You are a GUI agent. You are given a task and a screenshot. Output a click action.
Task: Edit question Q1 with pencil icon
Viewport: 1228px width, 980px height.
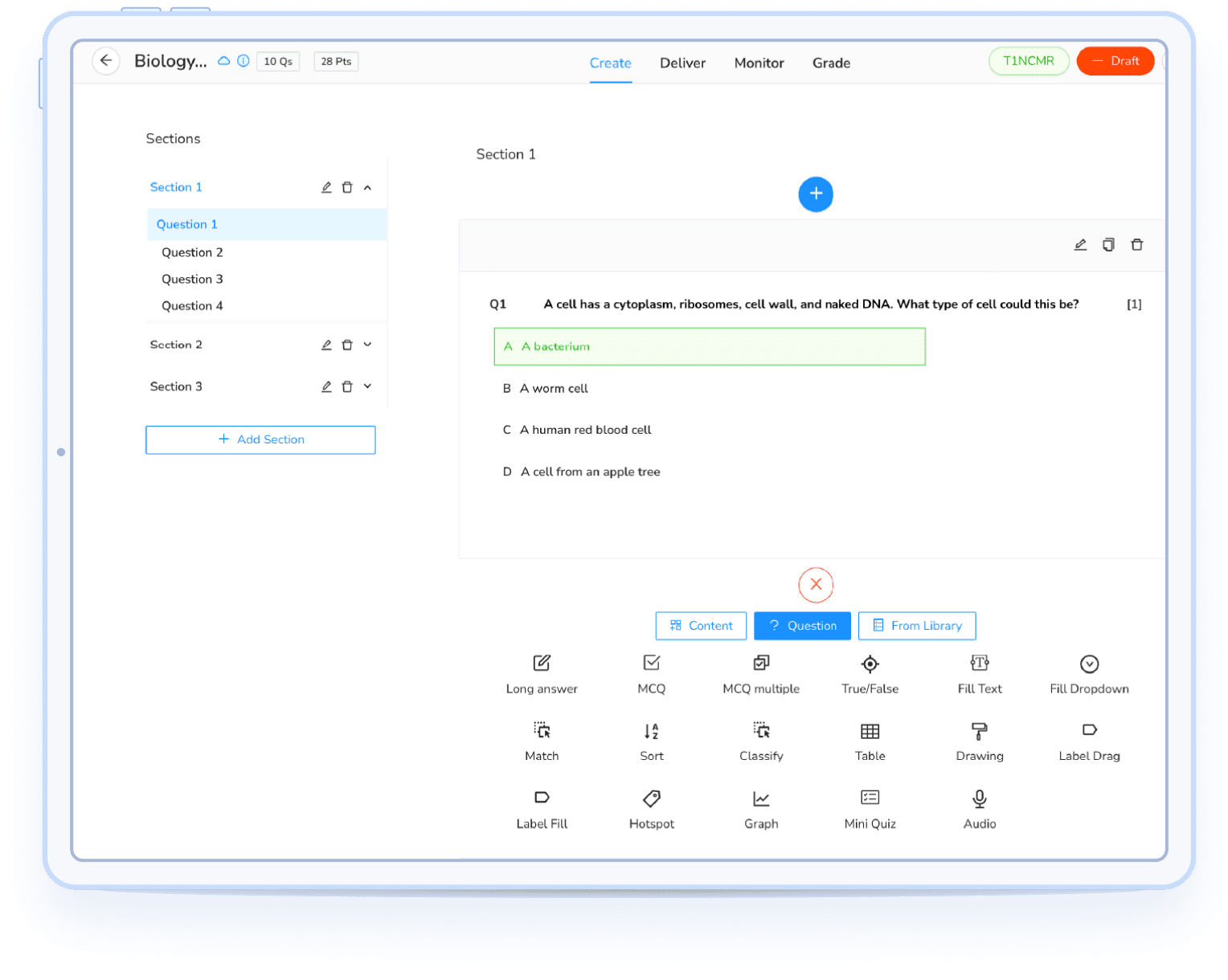(1080, 245)
